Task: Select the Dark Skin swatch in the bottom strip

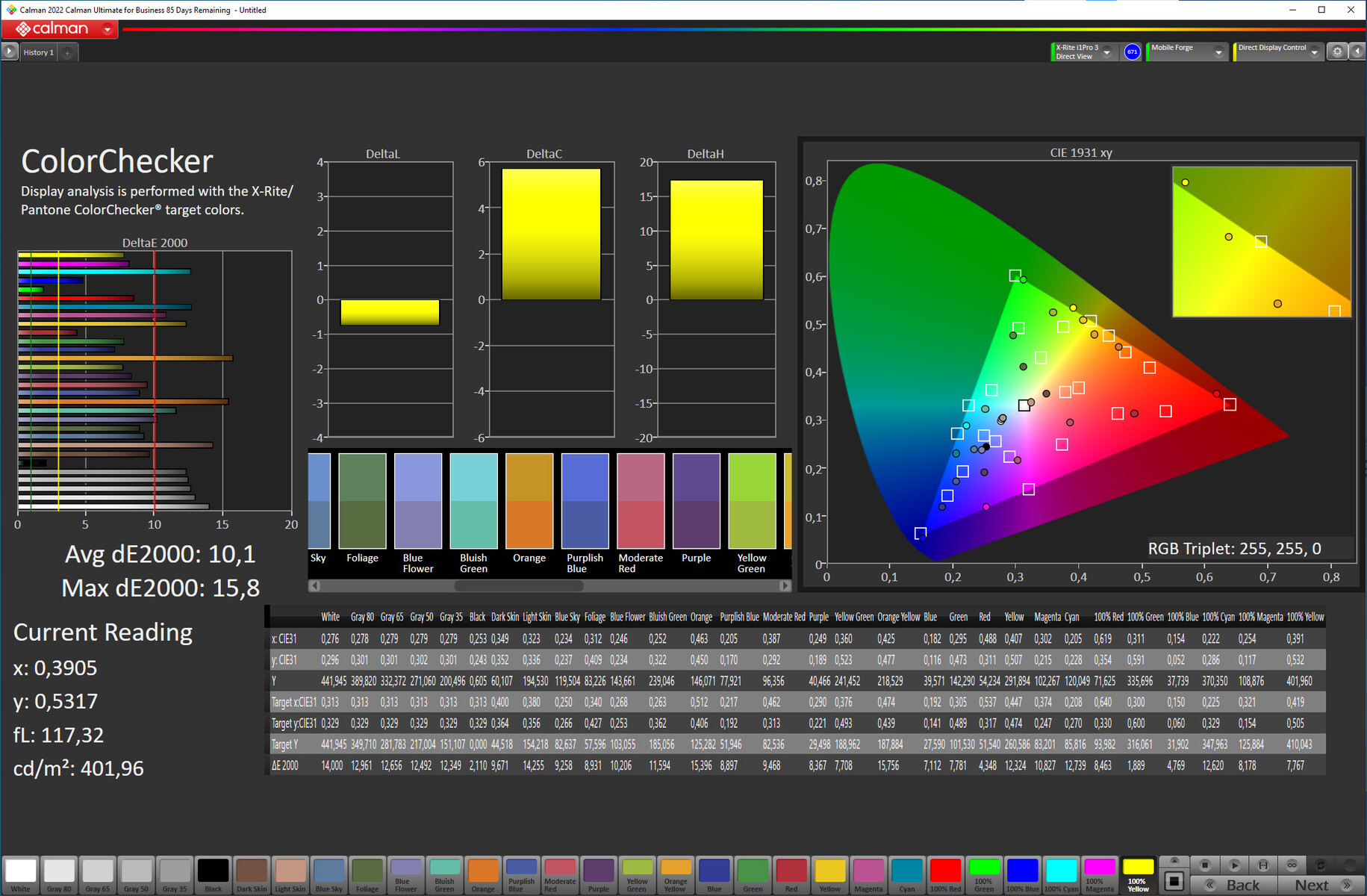Action: (252, 875)
